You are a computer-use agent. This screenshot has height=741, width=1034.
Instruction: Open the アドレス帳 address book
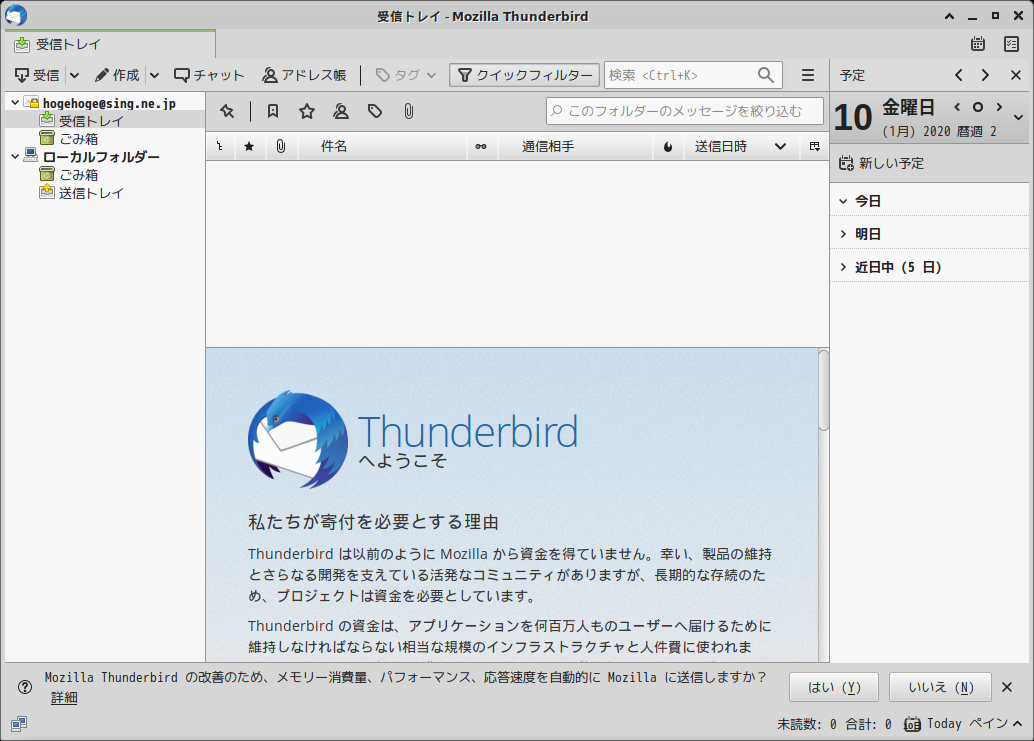point(304,75)
